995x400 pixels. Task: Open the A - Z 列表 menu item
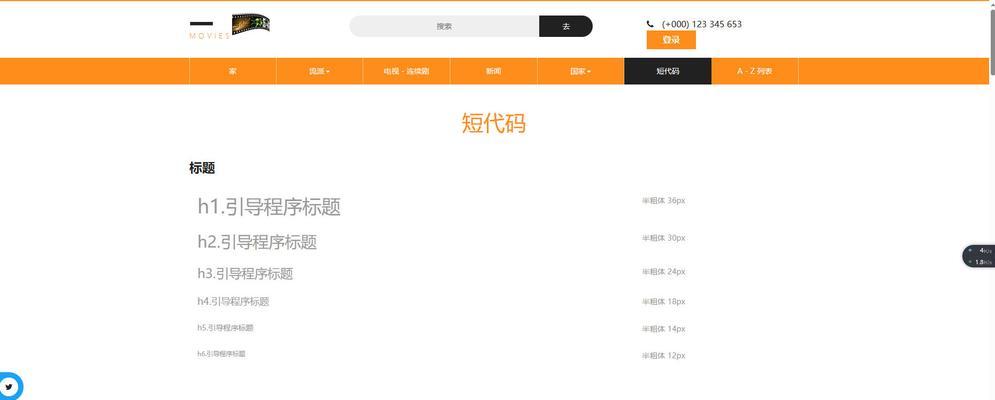pos(754,71)
